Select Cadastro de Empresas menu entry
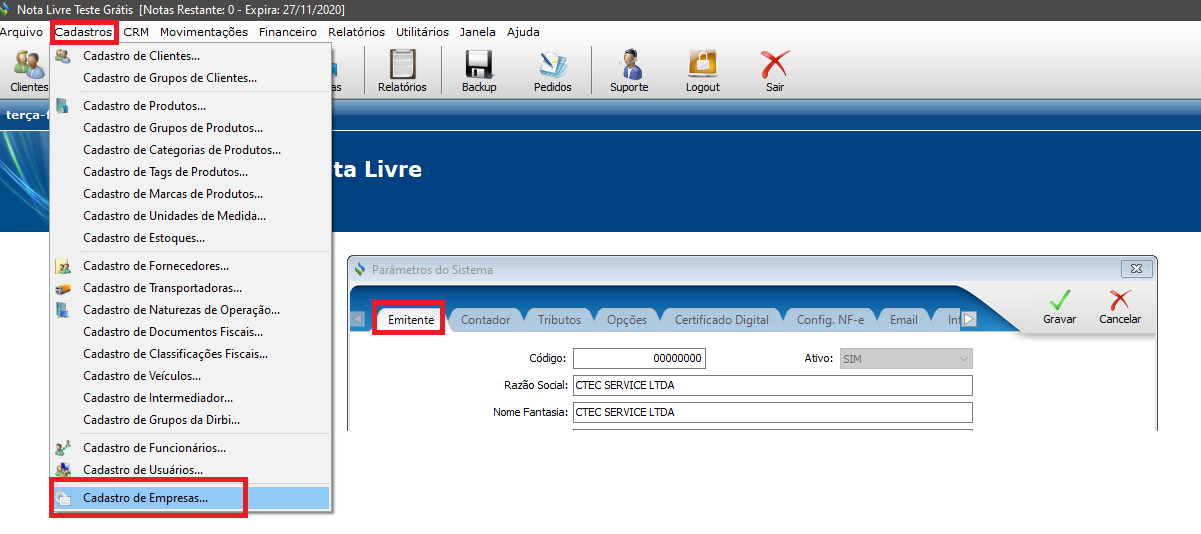Viewport: 1201px width, 534px height. click(x=146, y=498)
